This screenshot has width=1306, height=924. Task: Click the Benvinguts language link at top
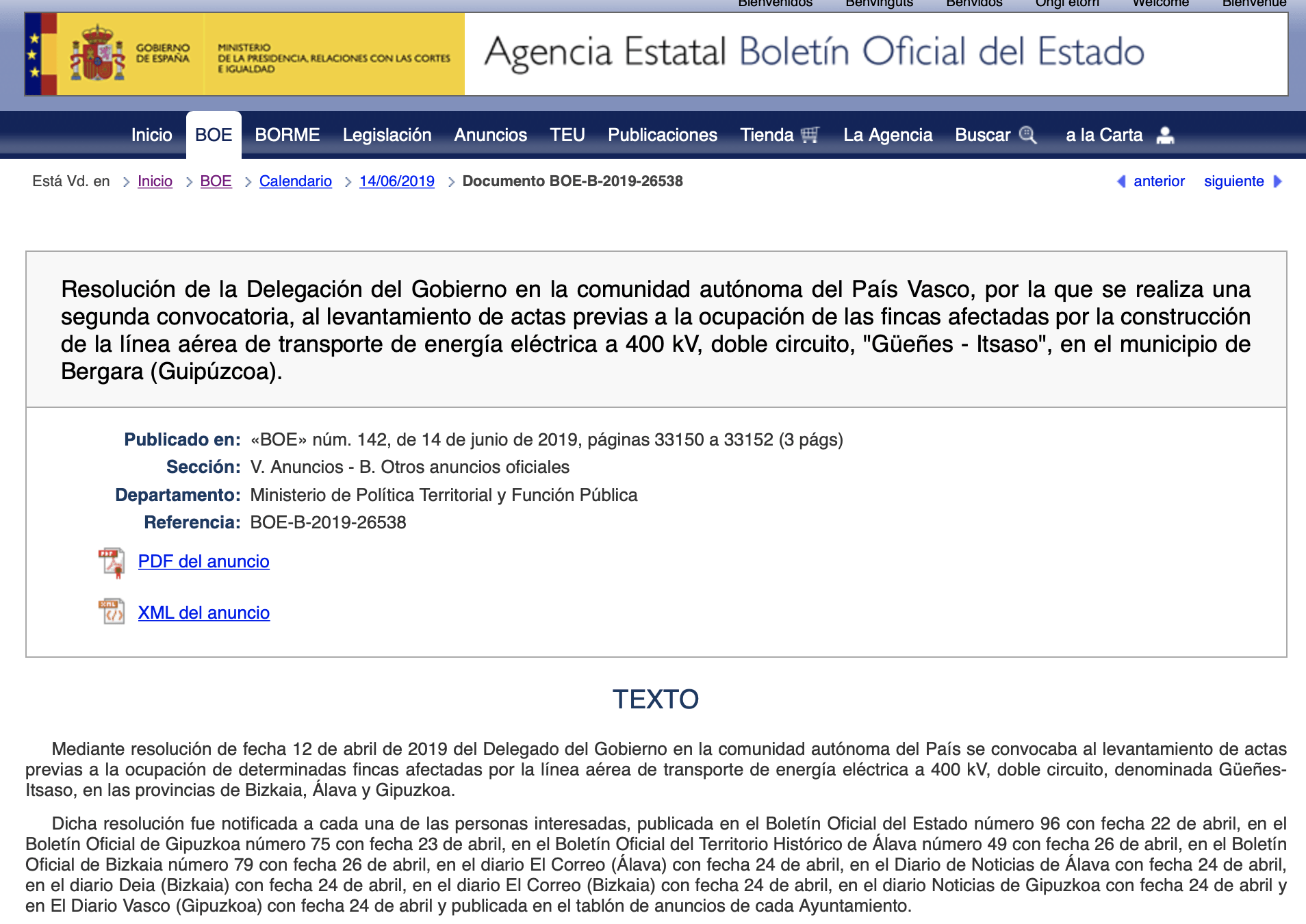point(879,3)
